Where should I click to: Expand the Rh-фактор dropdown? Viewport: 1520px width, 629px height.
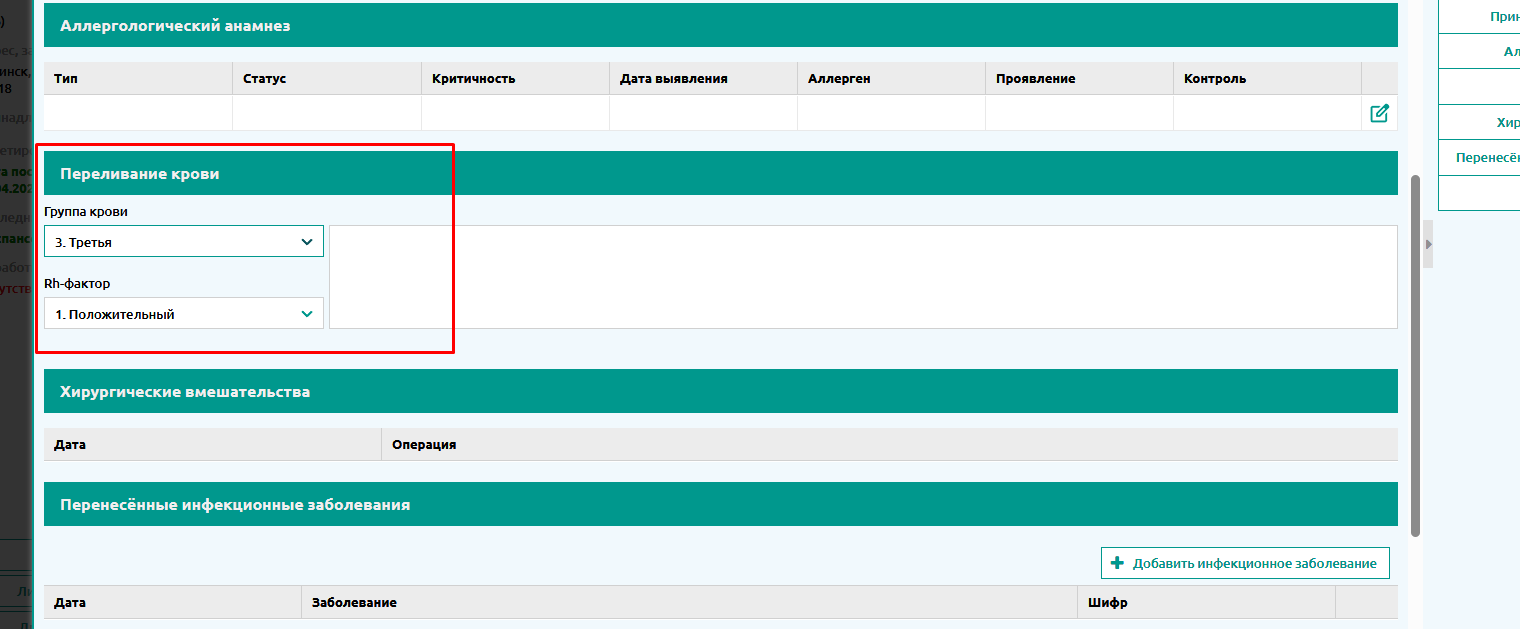pyautogui.click(x=184, y=314)
